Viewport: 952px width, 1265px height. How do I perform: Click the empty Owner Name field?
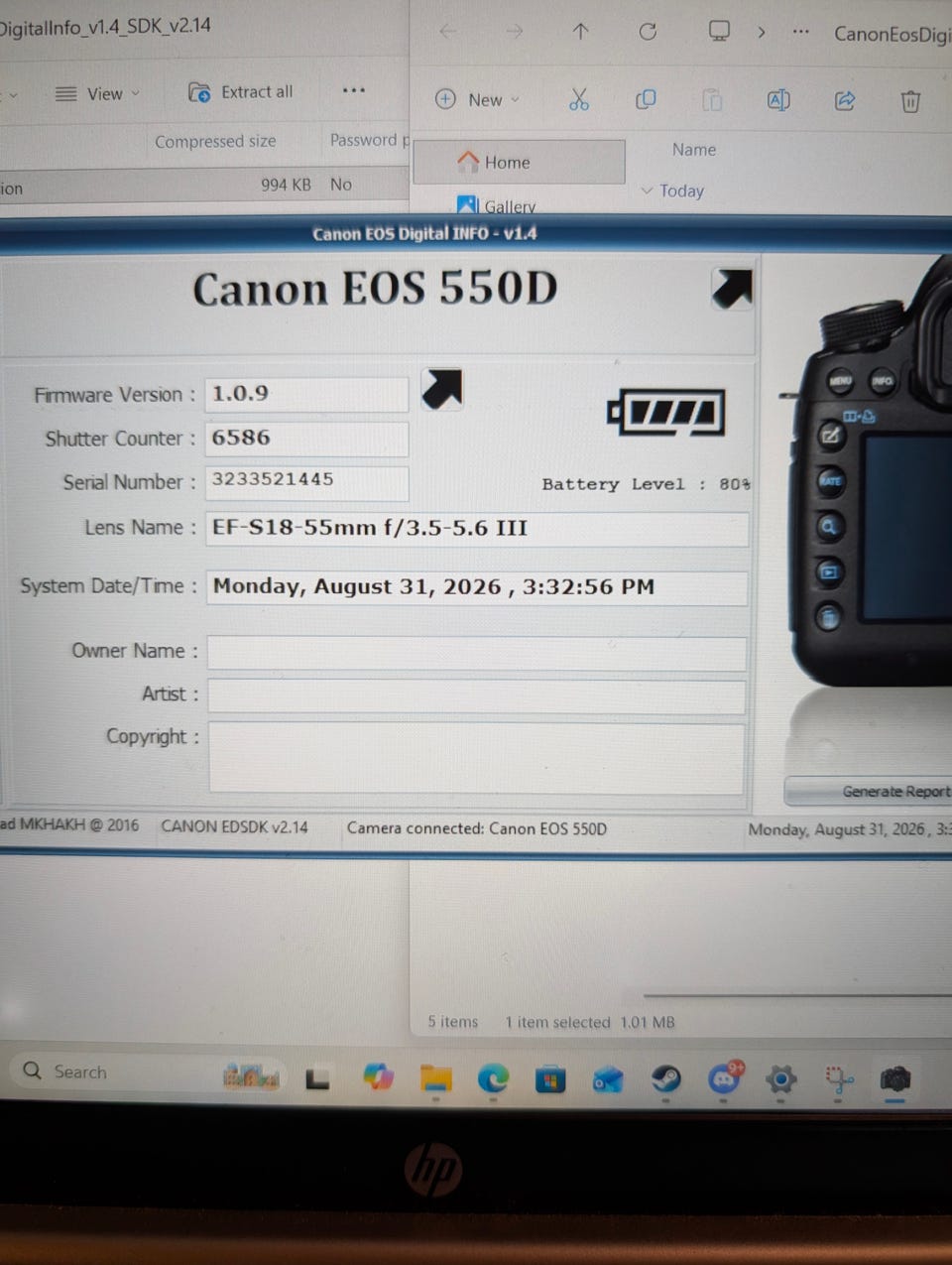point(477,653)
